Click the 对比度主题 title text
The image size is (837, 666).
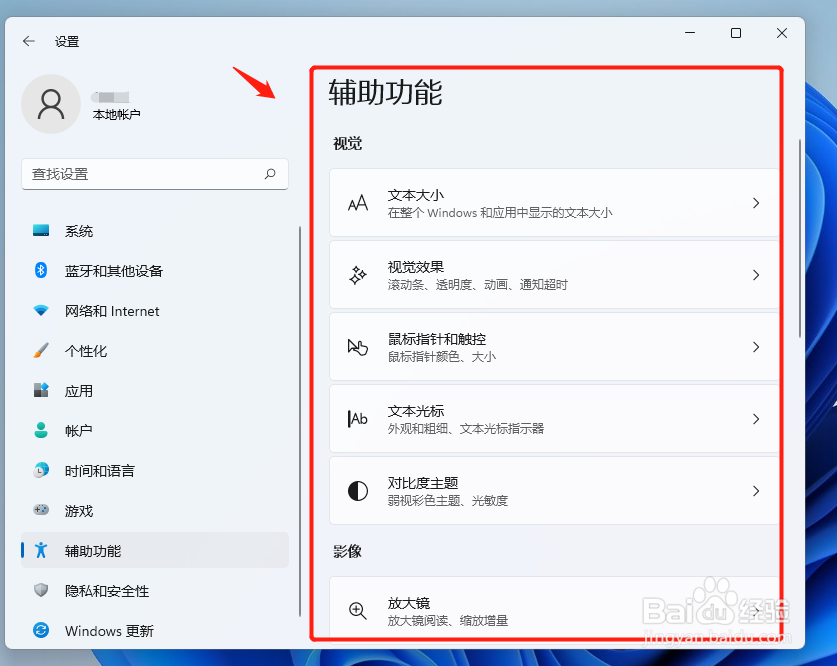click(x=423, y=483)
